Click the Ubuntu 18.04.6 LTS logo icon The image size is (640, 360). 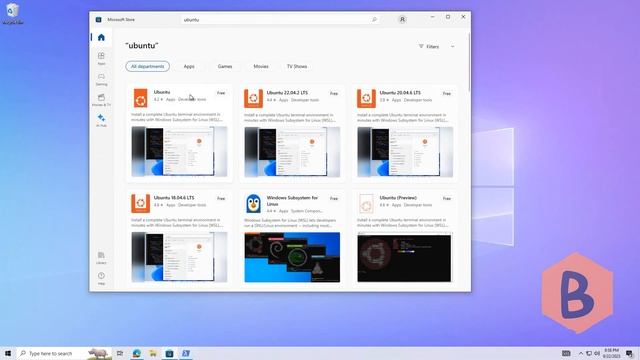140,203
